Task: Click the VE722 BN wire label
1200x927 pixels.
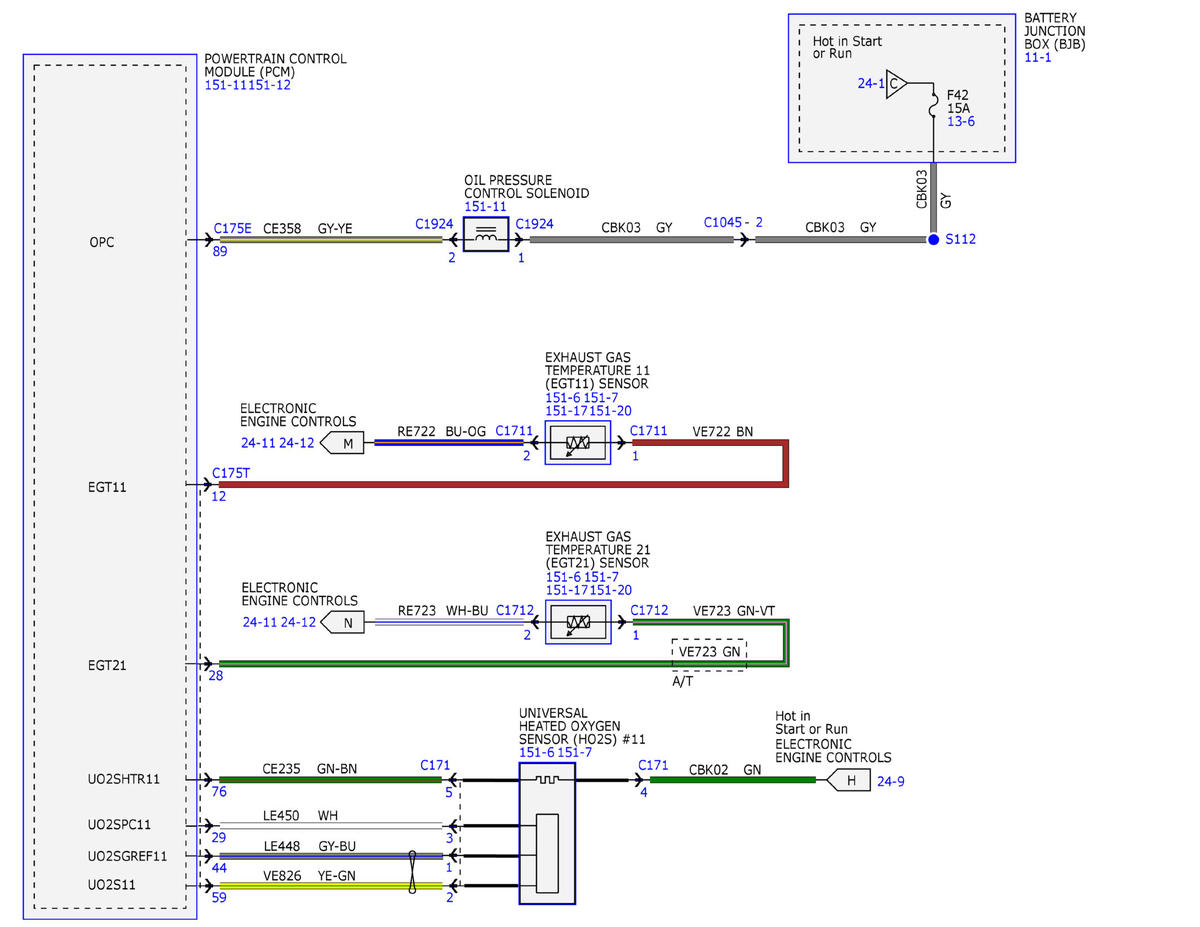Action: [x=723, y=432]
